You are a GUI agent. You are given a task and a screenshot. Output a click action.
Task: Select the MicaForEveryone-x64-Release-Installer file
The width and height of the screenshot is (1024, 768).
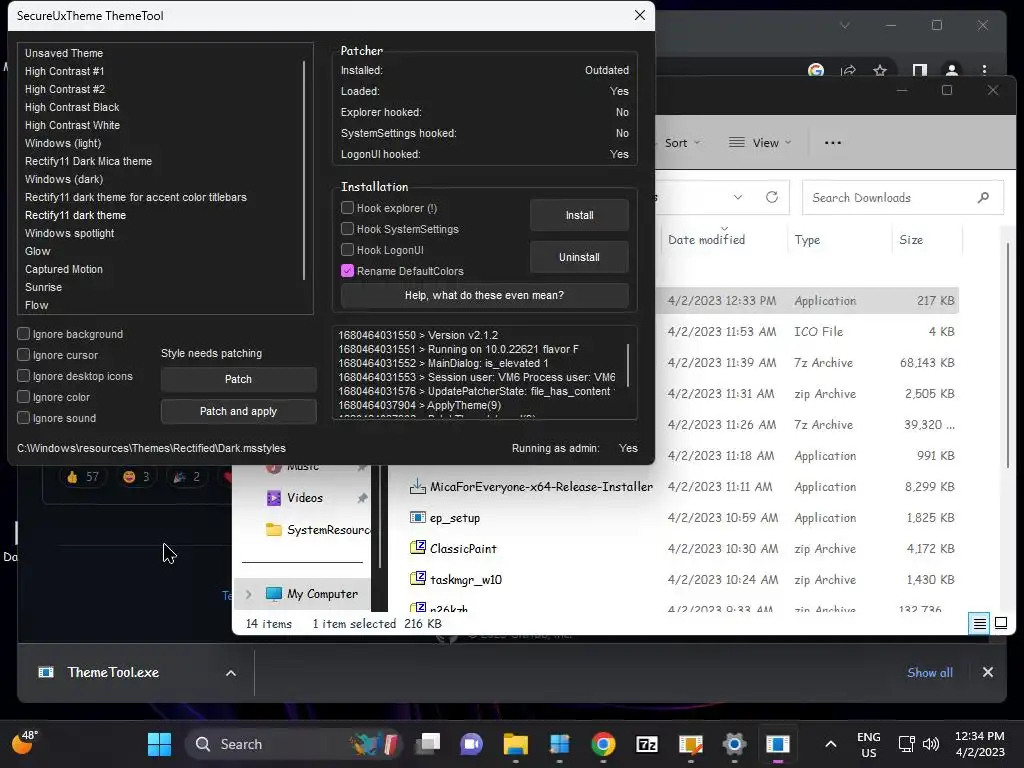click(x=541, y=487)
